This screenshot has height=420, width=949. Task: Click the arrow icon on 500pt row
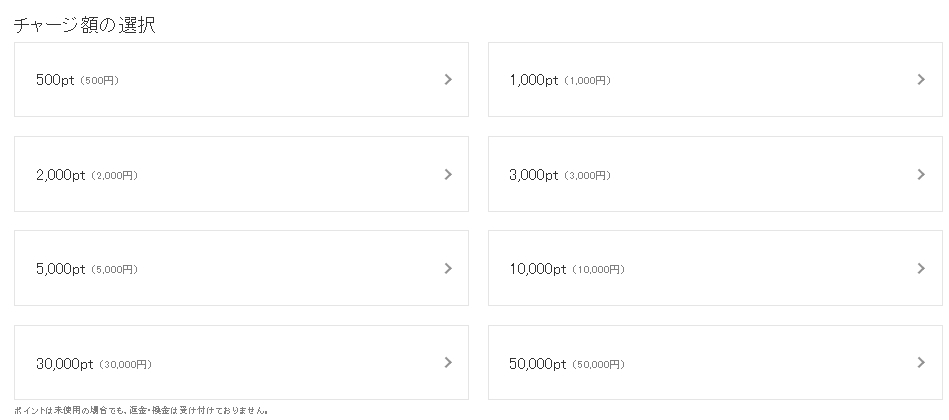point(448,80)
